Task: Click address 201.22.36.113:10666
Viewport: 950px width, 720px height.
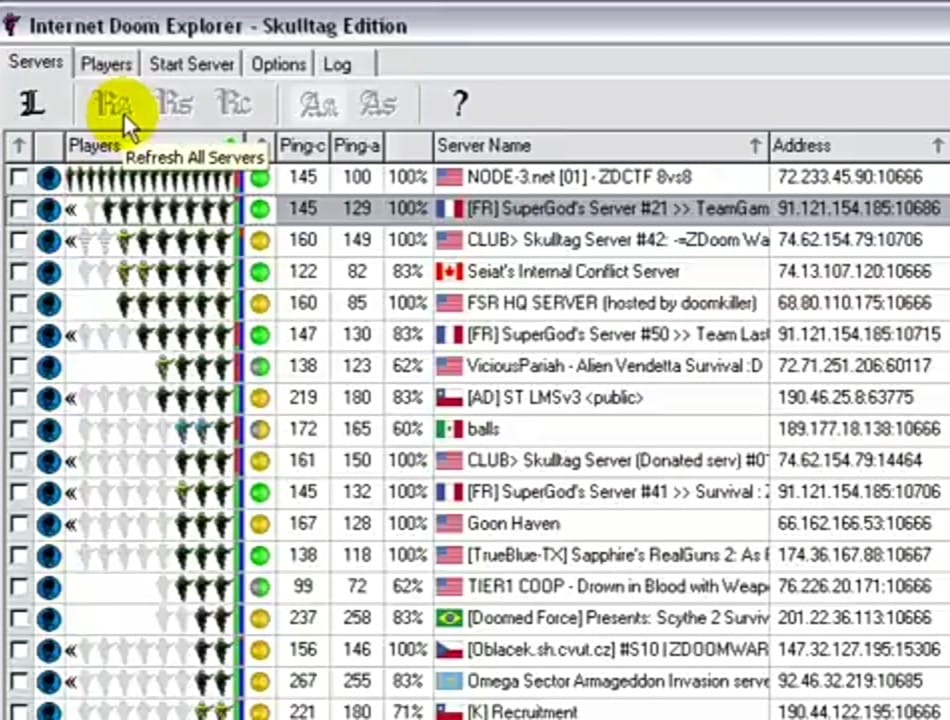Action: coord(854,619)
